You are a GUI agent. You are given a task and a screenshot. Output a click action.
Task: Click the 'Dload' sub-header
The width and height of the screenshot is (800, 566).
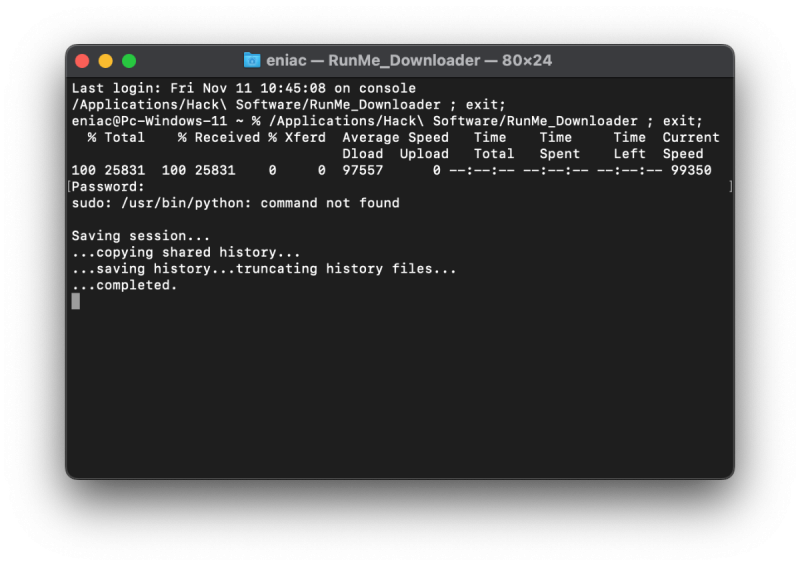tap(363, 154)
